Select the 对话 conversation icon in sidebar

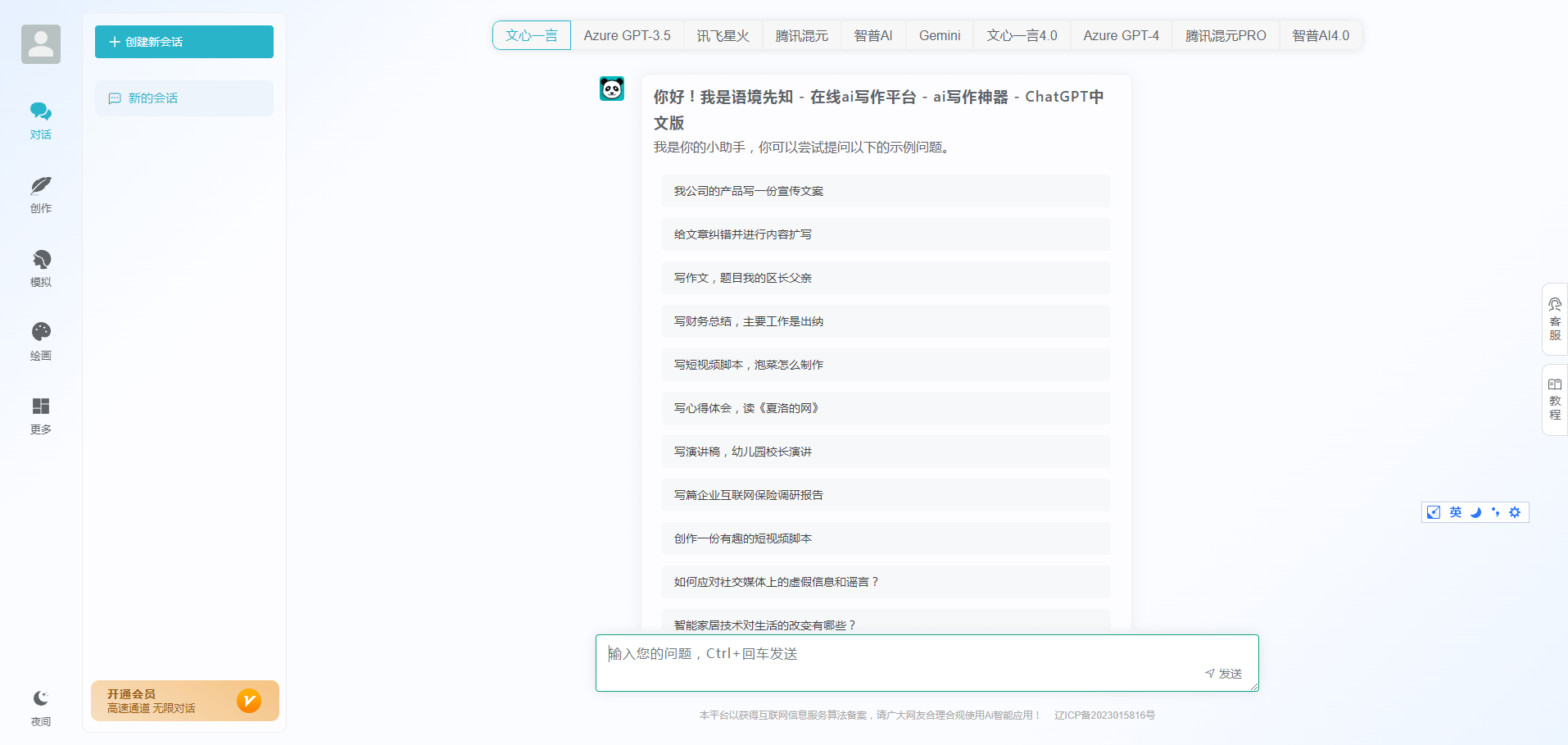pos(40,111)
